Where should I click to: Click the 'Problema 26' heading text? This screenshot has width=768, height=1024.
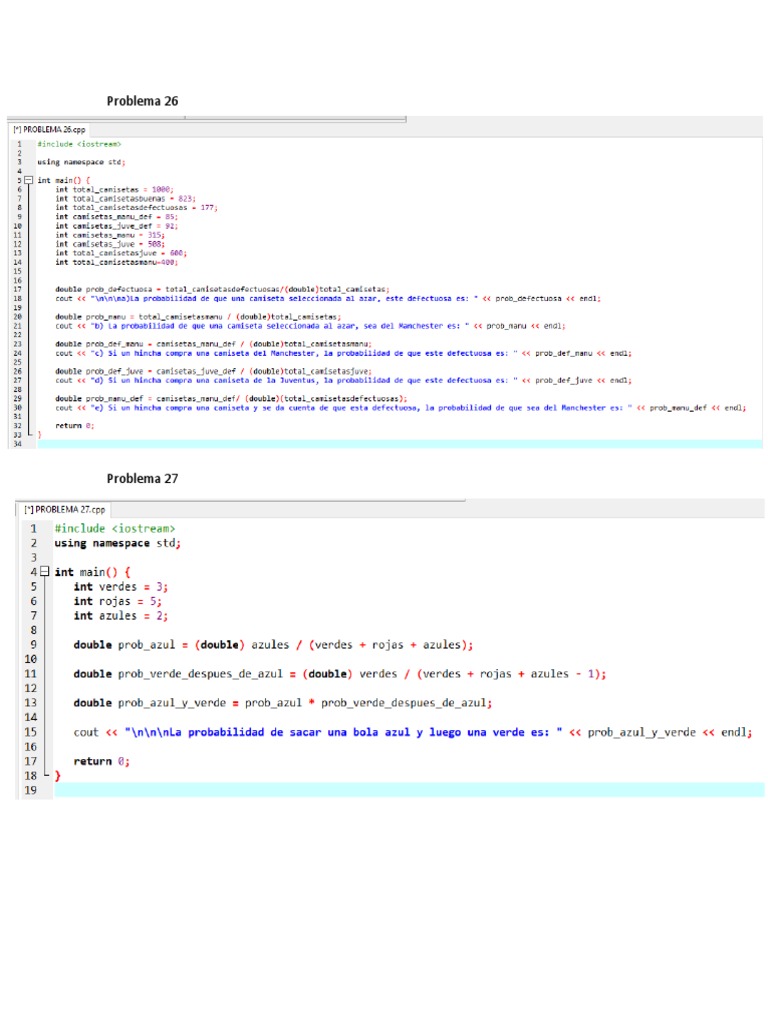coord(142,101)
